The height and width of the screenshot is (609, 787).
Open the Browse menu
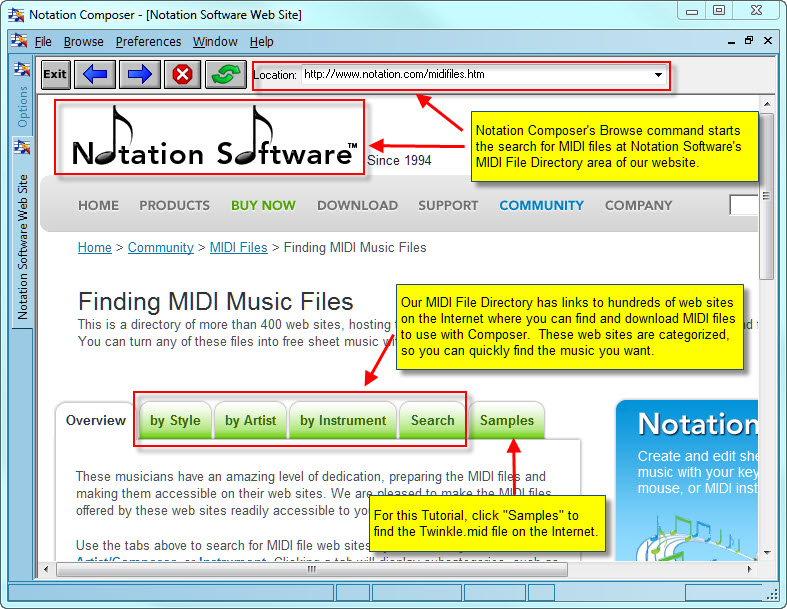click(83, 42)
